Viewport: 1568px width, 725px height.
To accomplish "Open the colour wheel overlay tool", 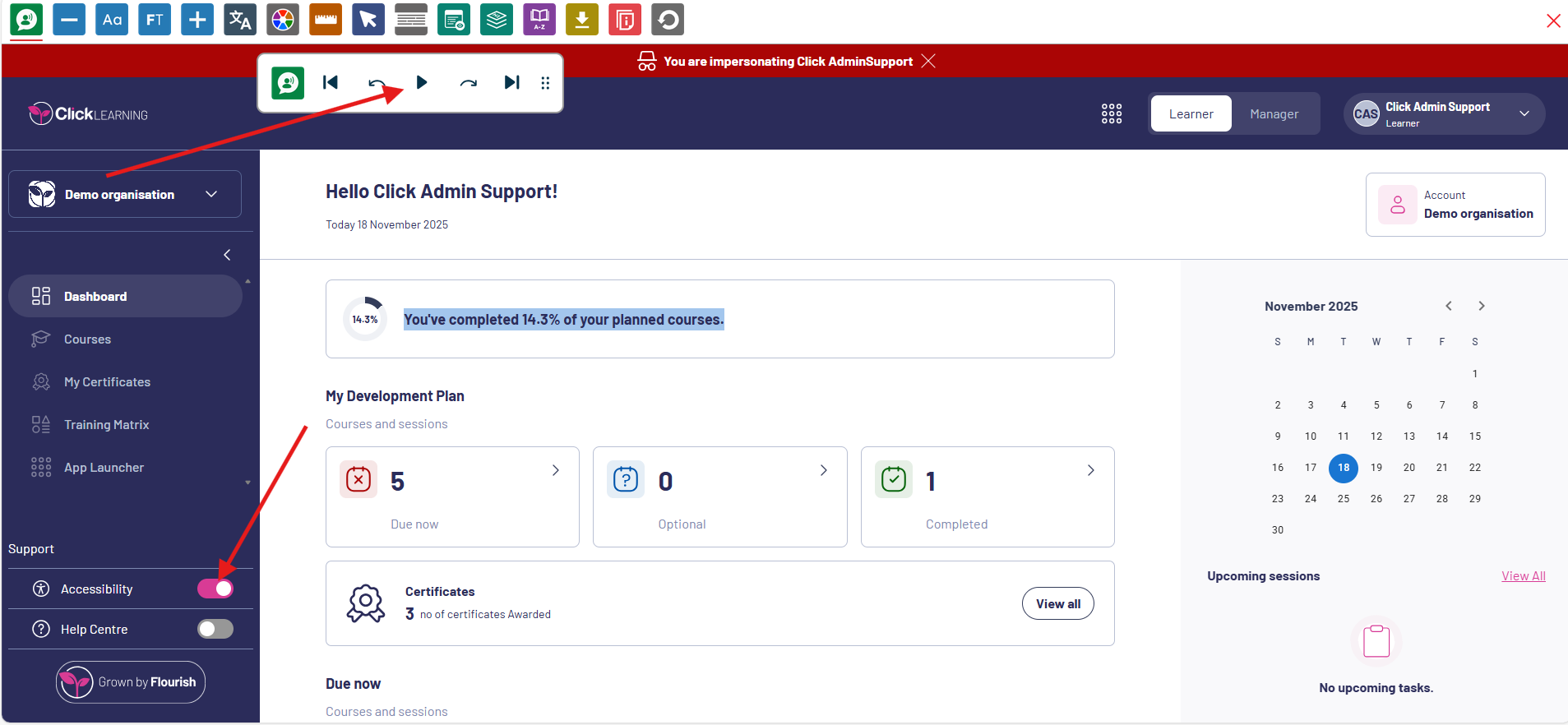I will [283, 20].
